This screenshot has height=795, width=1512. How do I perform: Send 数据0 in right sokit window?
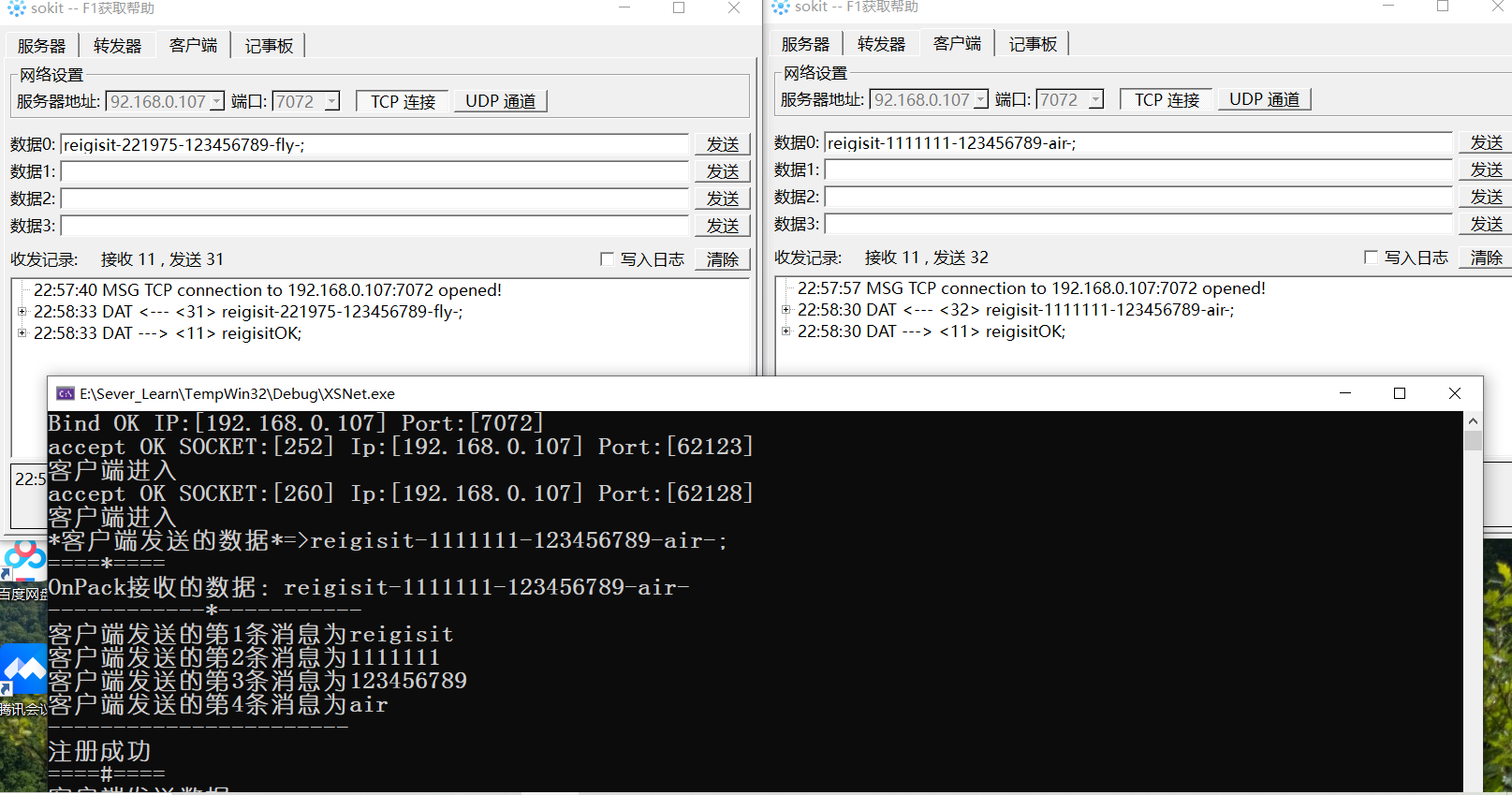coord(1487,142)
